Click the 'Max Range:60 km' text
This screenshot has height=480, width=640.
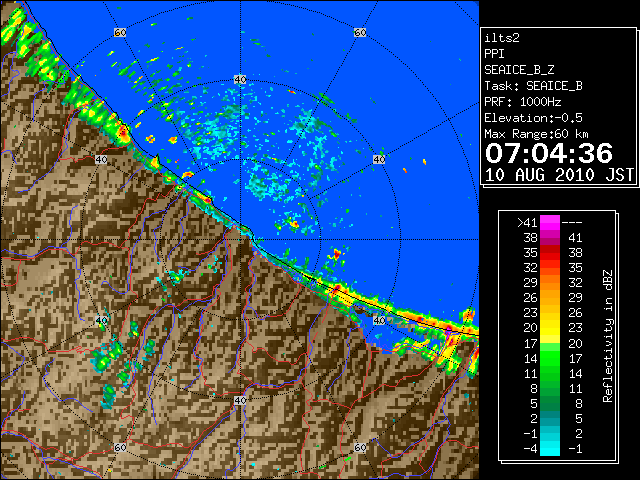(536, 134)
